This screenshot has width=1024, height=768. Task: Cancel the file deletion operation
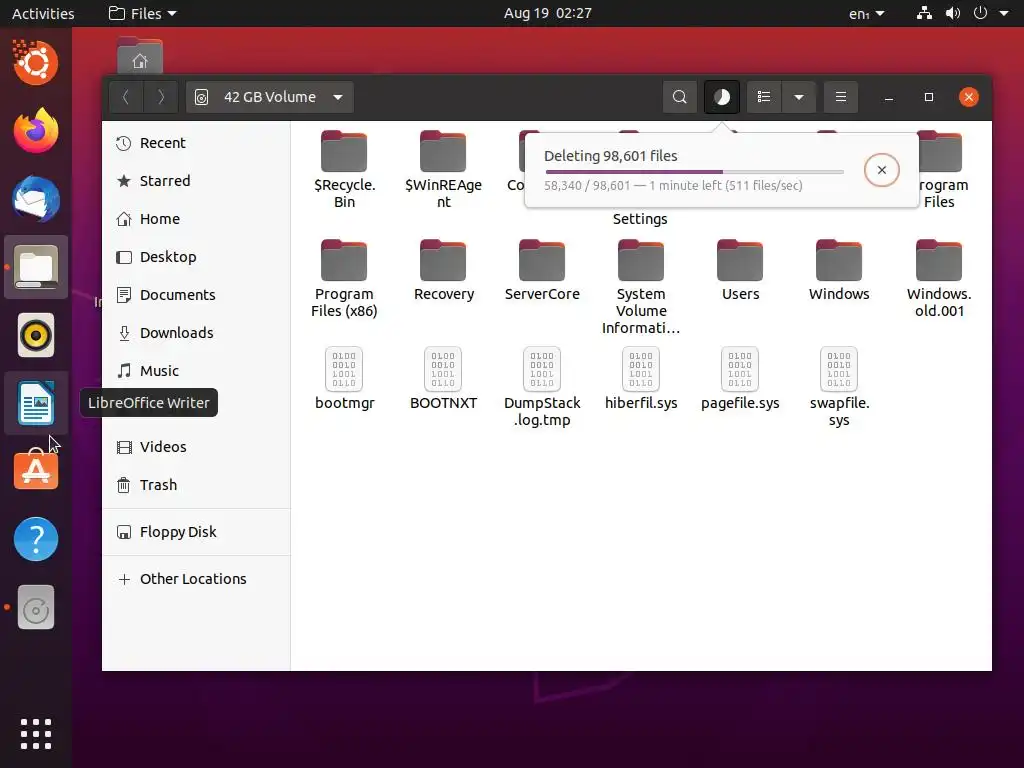882,170
